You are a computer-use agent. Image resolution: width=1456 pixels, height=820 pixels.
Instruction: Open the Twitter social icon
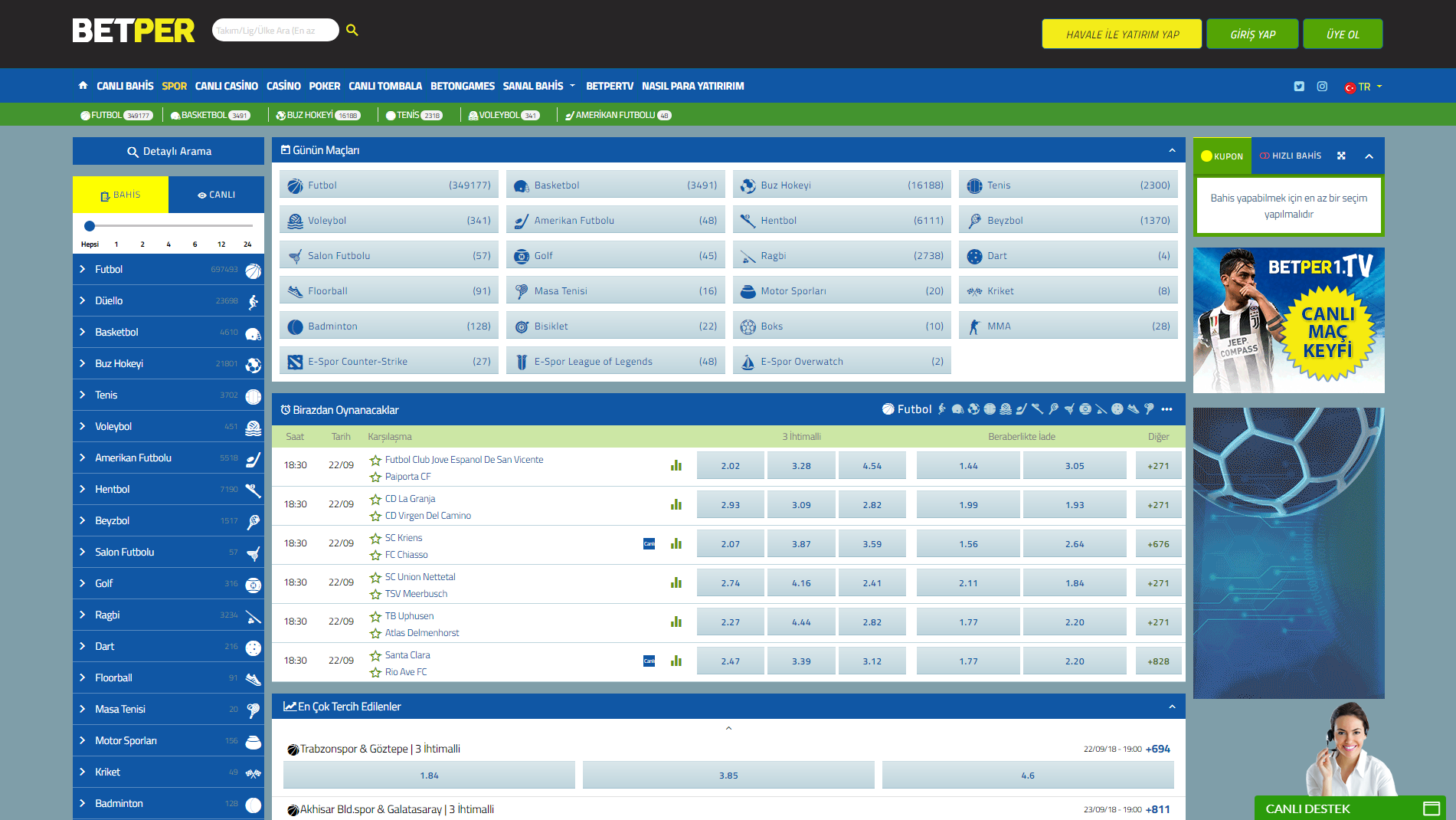coord(1299,87)
